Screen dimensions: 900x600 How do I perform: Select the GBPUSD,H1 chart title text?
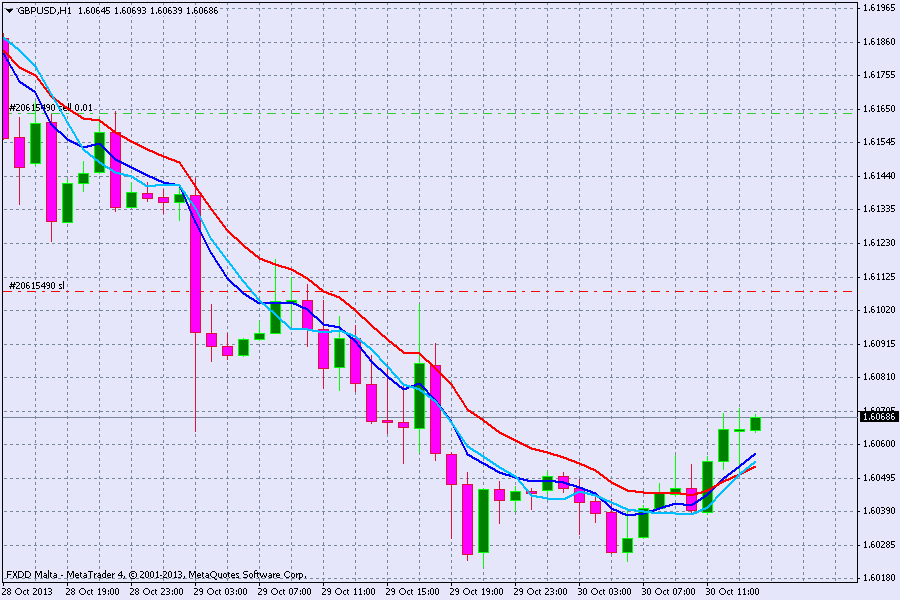[44, 10]
